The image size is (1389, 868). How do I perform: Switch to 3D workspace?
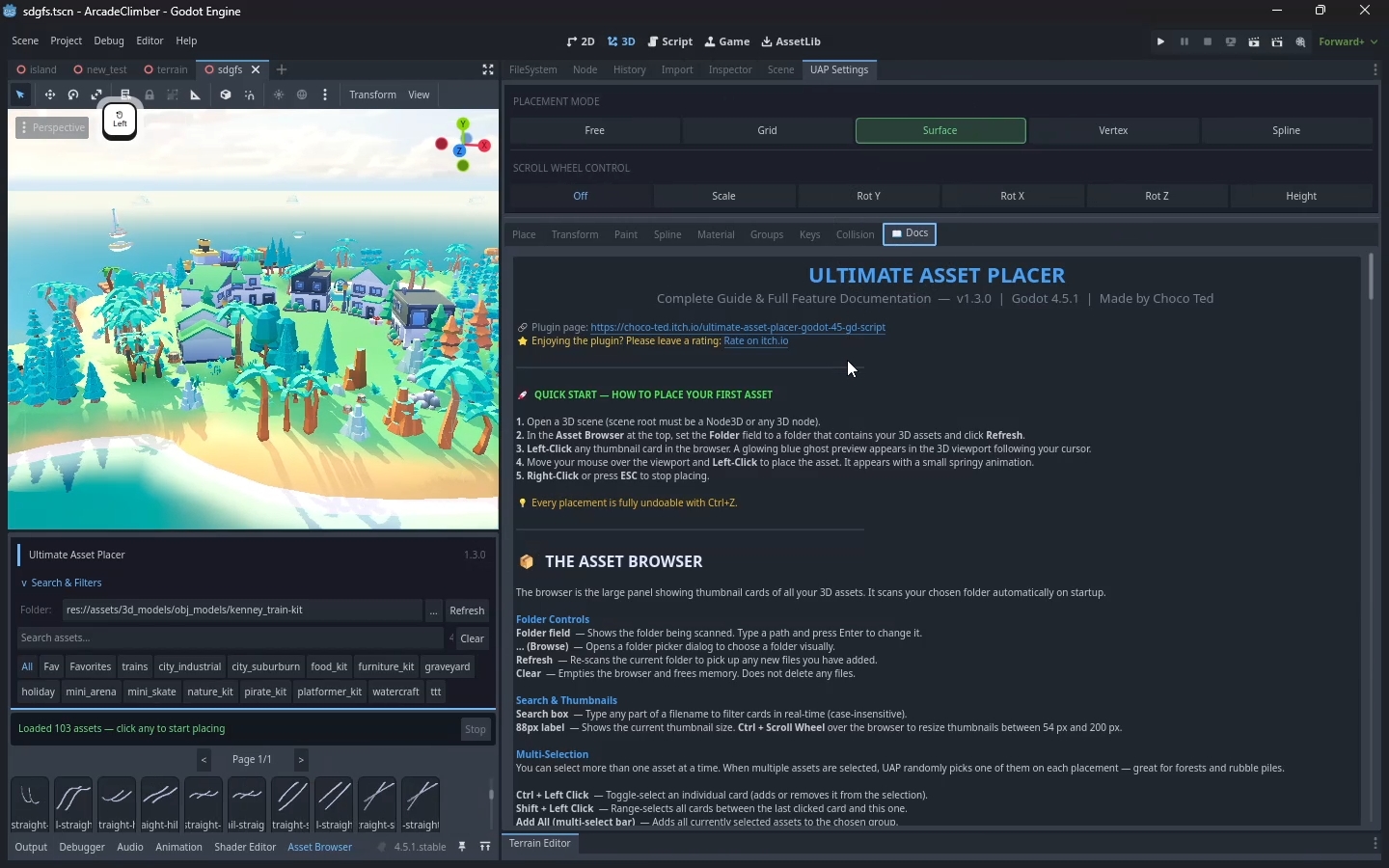[x=622, y=42]
